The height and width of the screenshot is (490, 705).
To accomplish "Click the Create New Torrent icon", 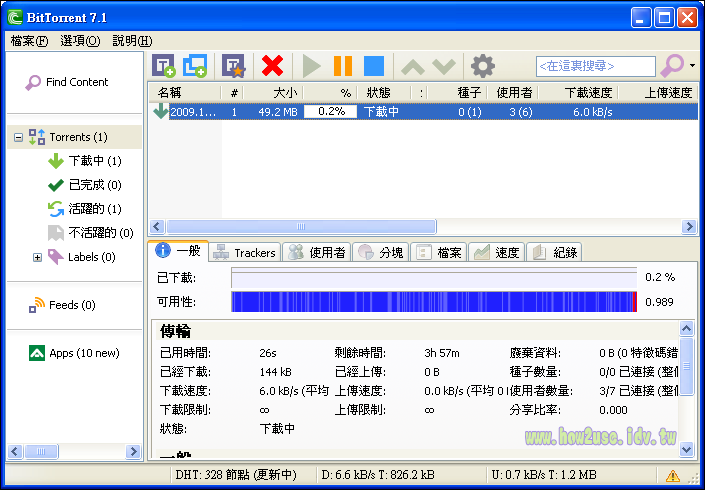I will (233, 66).
